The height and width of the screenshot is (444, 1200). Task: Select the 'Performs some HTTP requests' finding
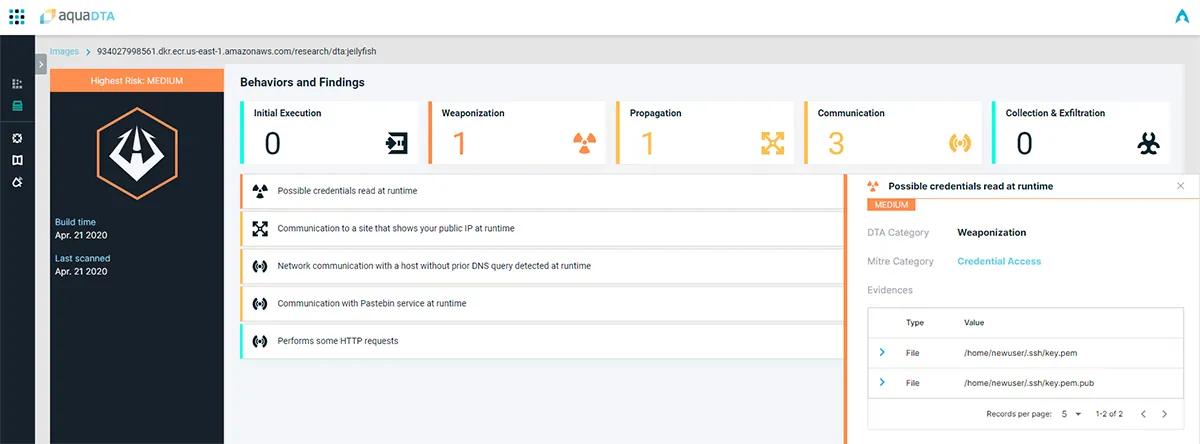542,341
